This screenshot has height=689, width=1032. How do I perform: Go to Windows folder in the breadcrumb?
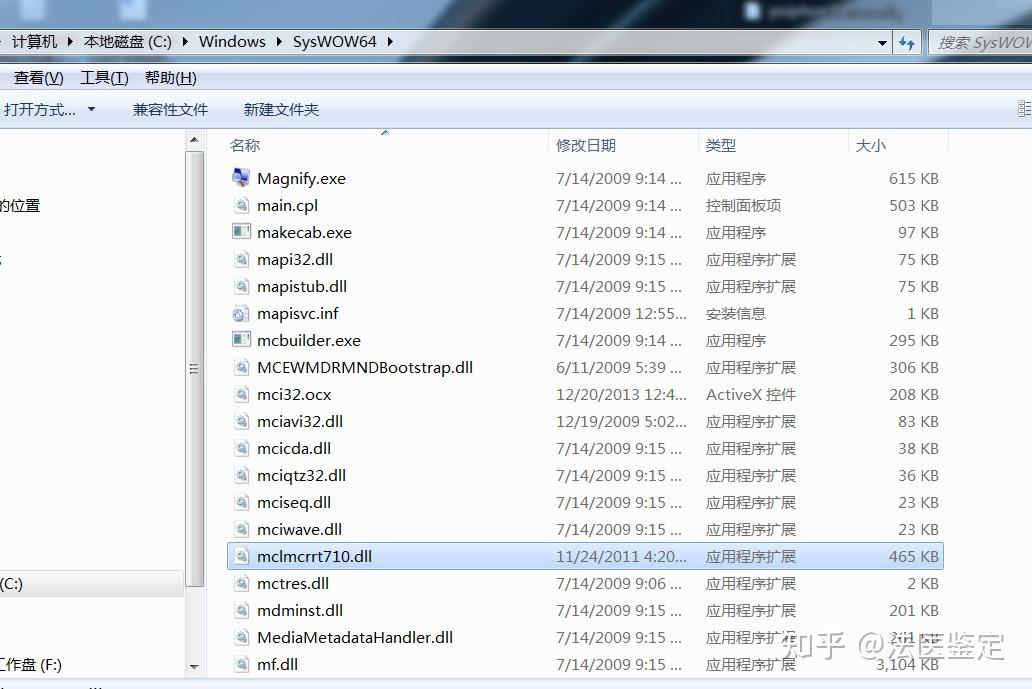232,41
